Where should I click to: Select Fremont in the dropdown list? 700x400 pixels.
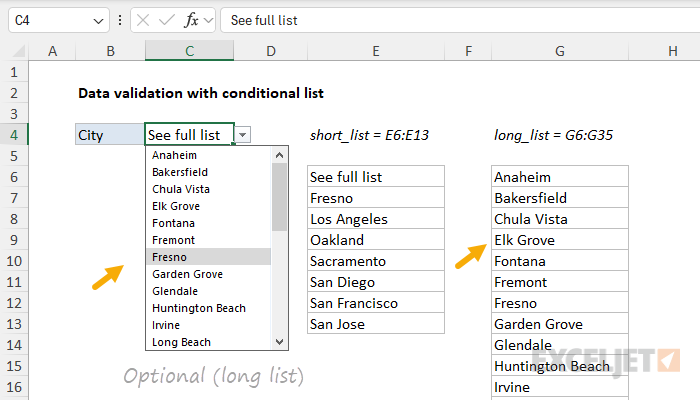tap(208, 240)
